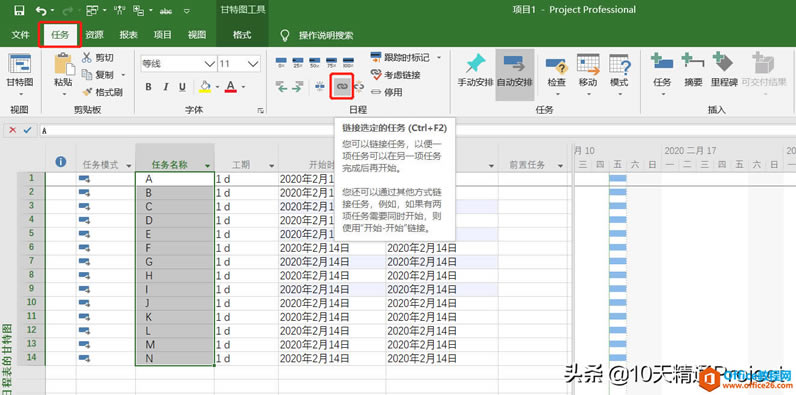Switch to Resource (资源) tab

point(94,35)
